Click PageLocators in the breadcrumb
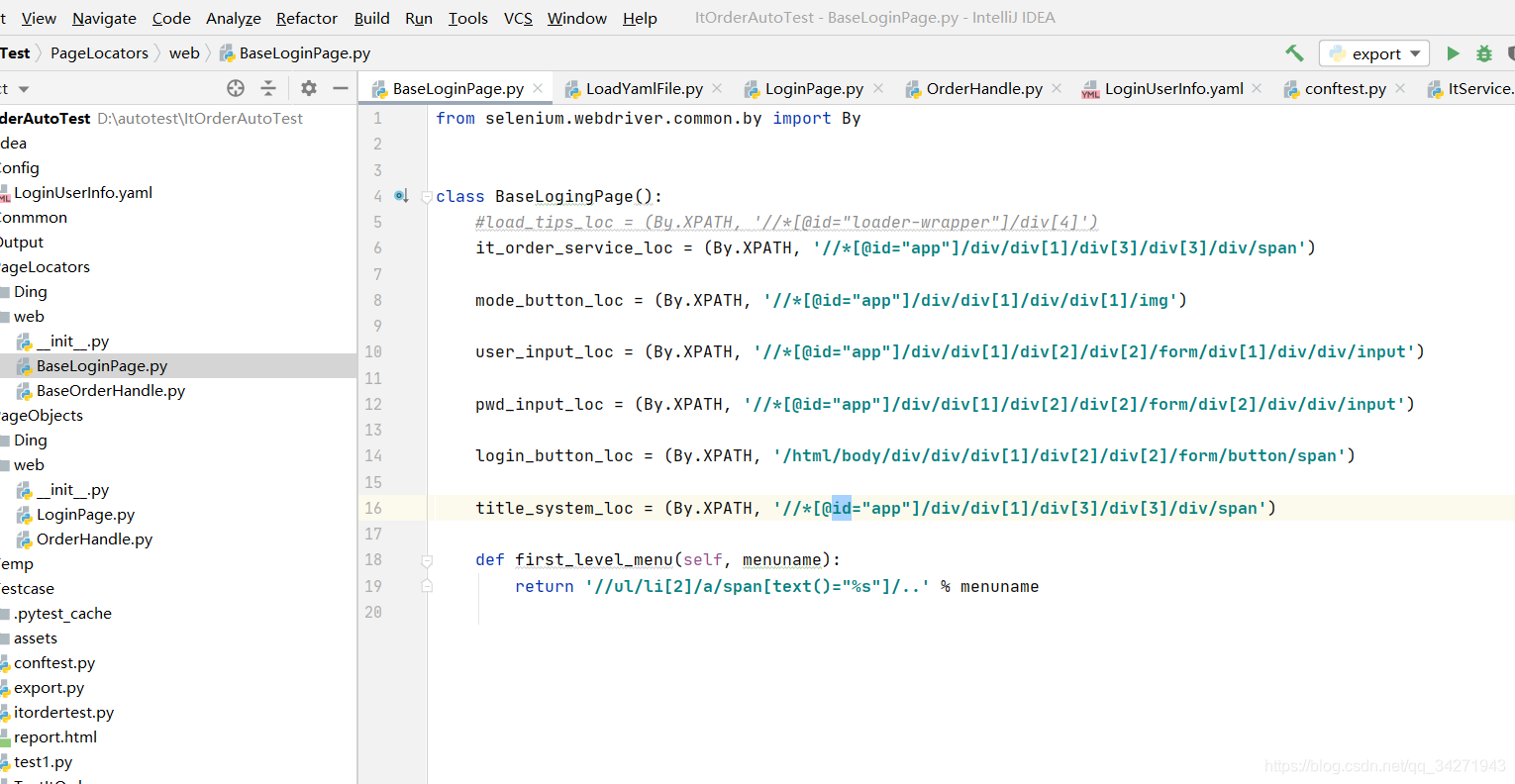1515x784 pixels. click(x=99, y=53)
